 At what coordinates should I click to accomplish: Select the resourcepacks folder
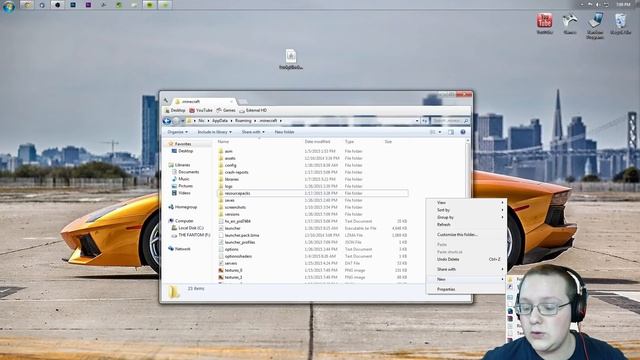[x=237, y=193]
